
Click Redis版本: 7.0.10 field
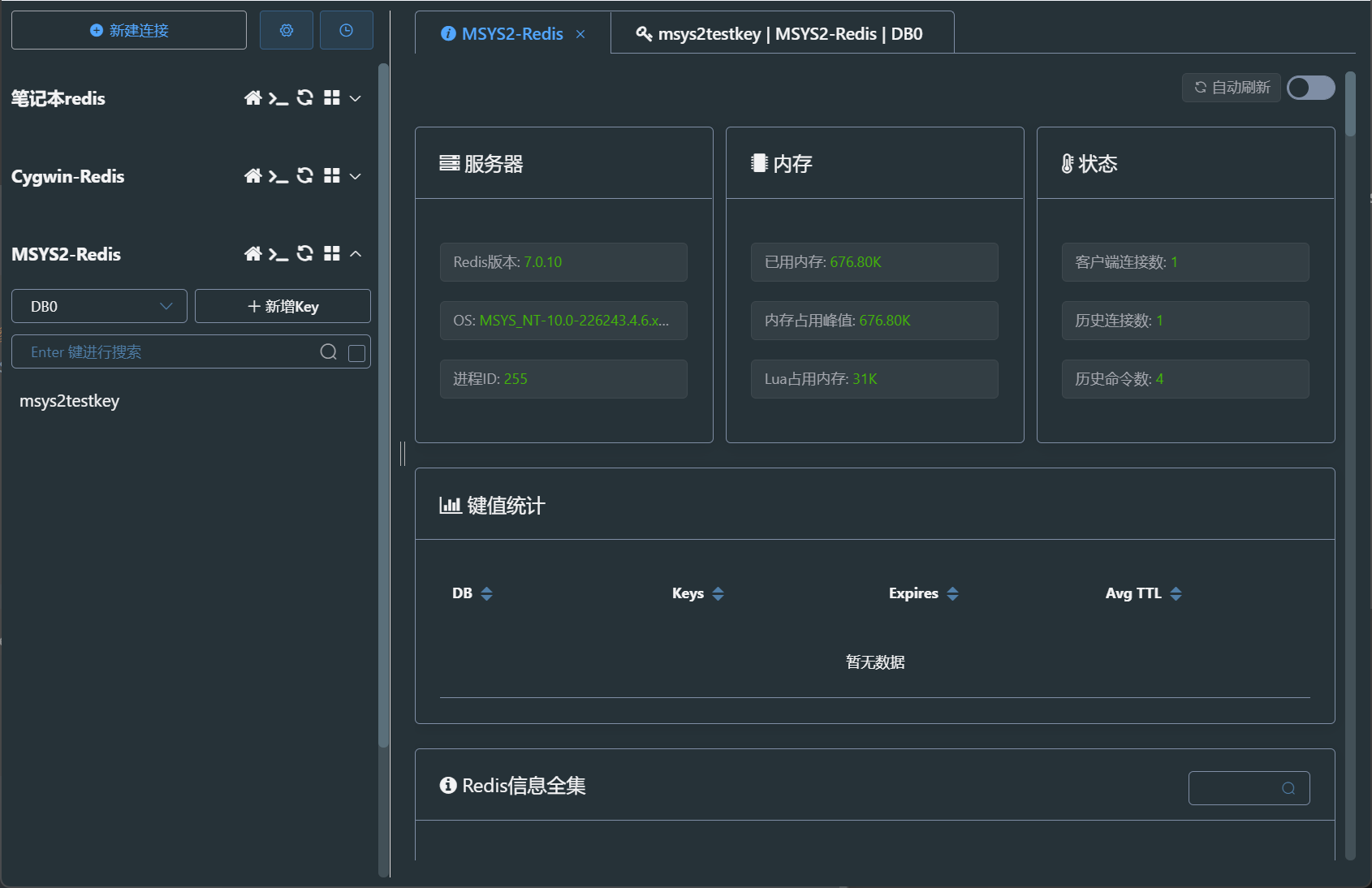pos(563,262)
